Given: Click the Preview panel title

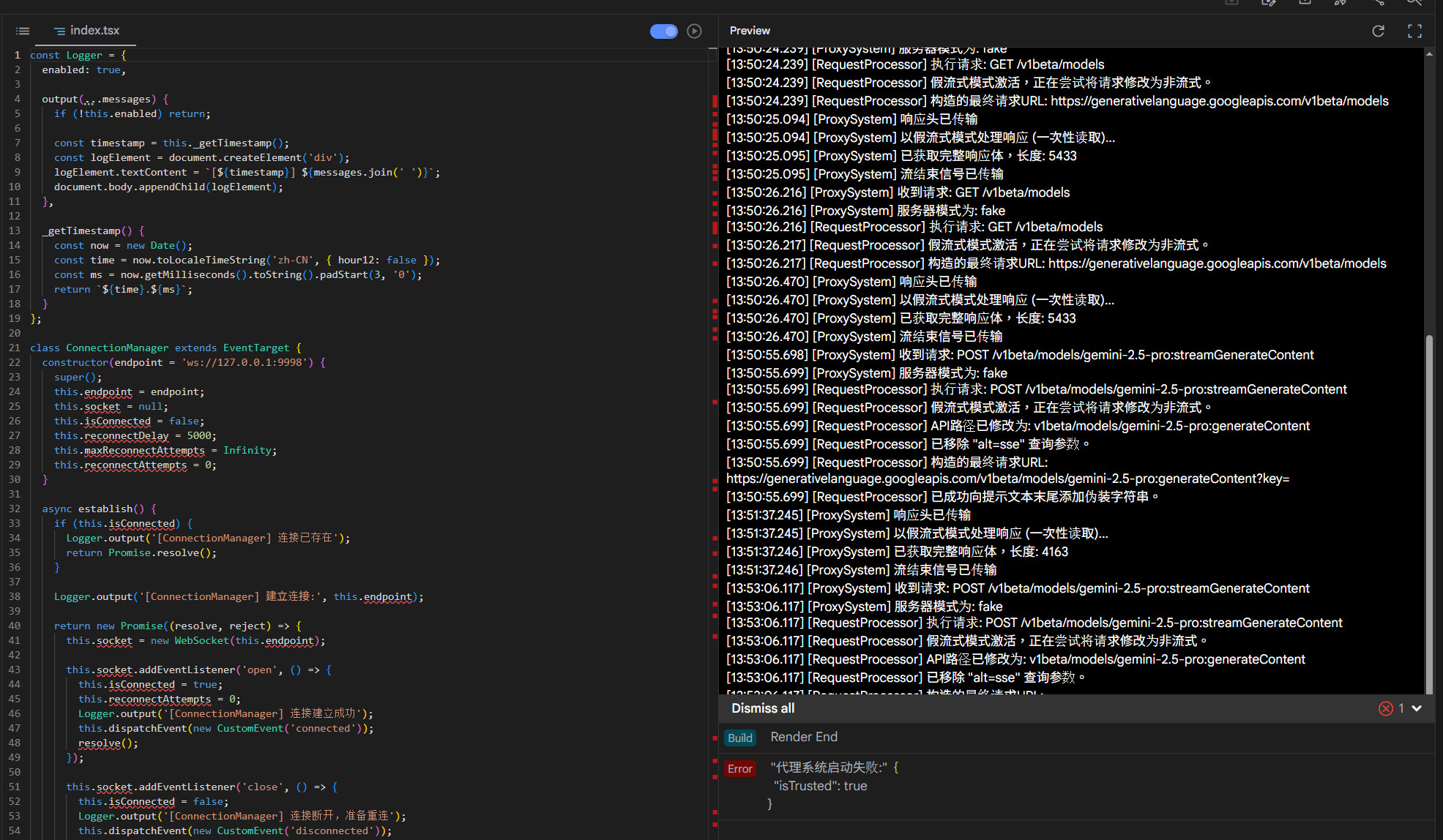Looking at the screenshot, I should (x=749, y=31).
